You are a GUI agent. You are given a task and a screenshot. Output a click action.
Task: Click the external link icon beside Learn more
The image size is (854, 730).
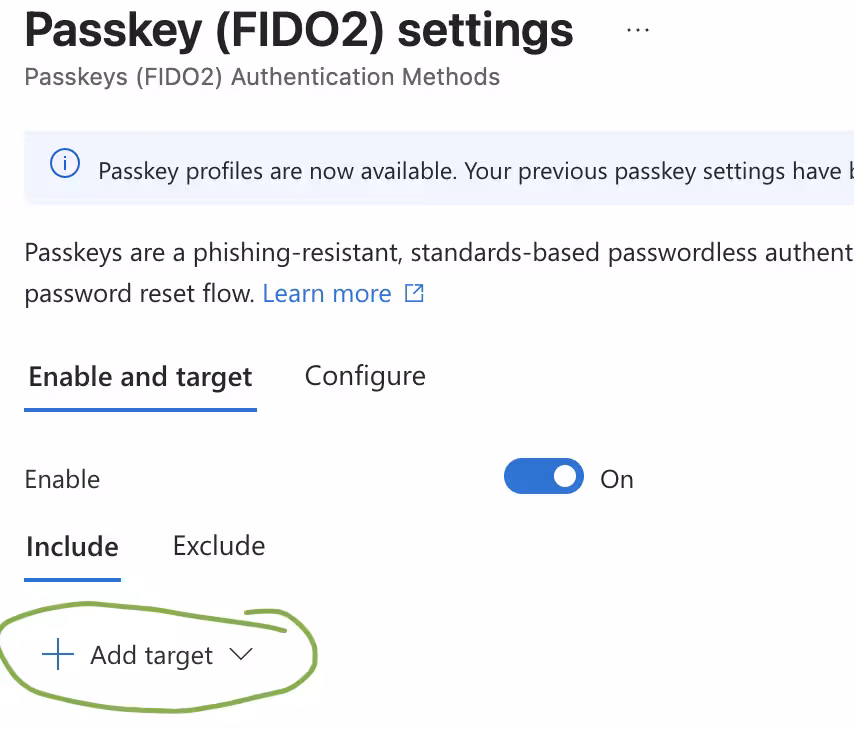[x=414, y=293]
